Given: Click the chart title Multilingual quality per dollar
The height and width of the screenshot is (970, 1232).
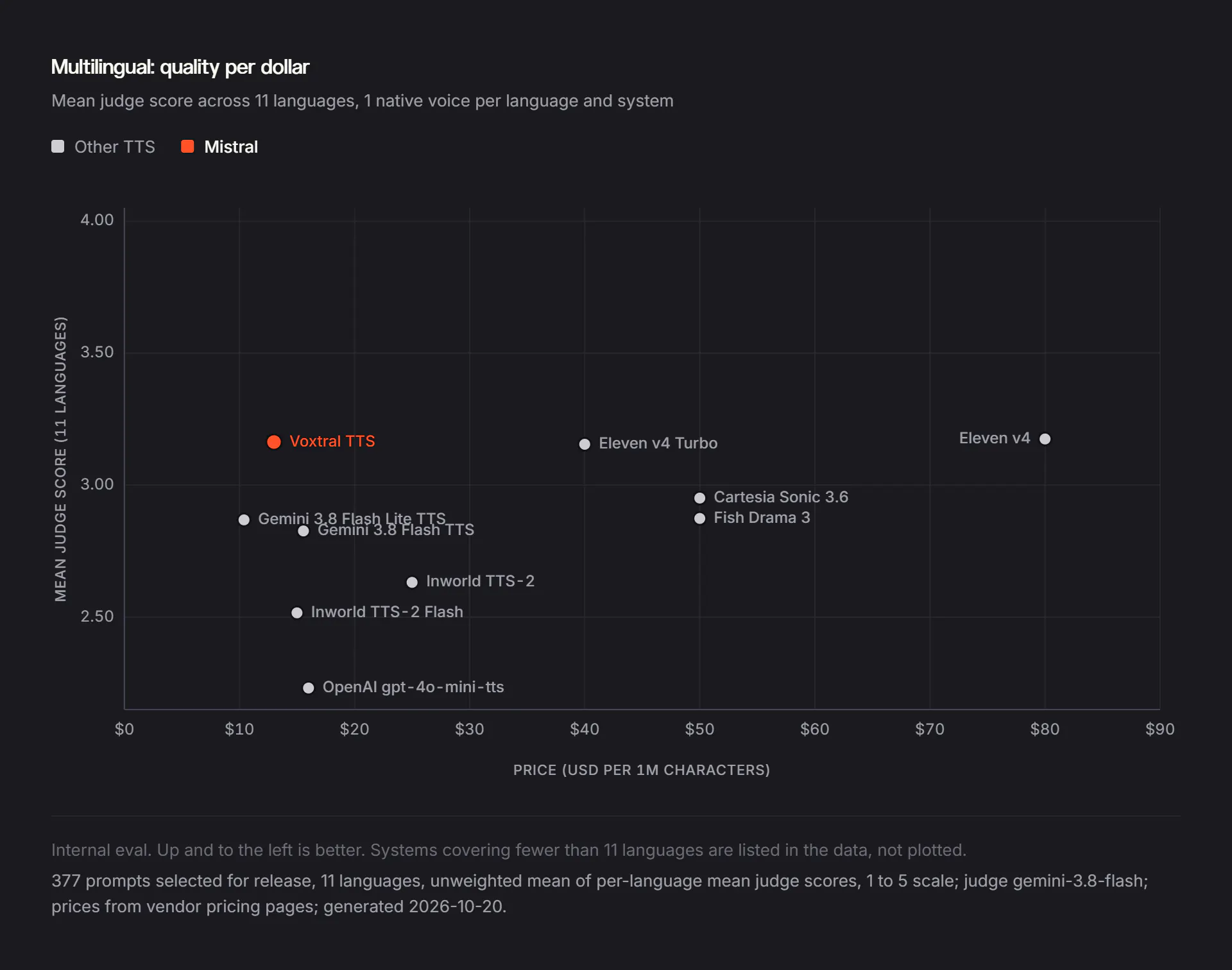Looking at the screenshot, I should (x=180, y=67).
